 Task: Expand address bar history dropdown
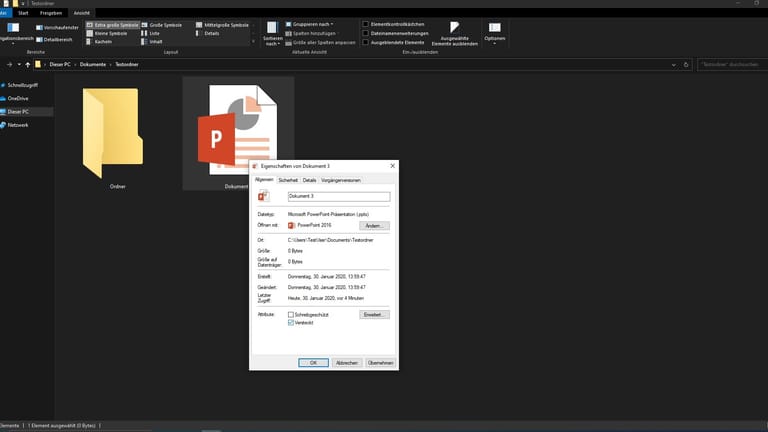(673, 65)
